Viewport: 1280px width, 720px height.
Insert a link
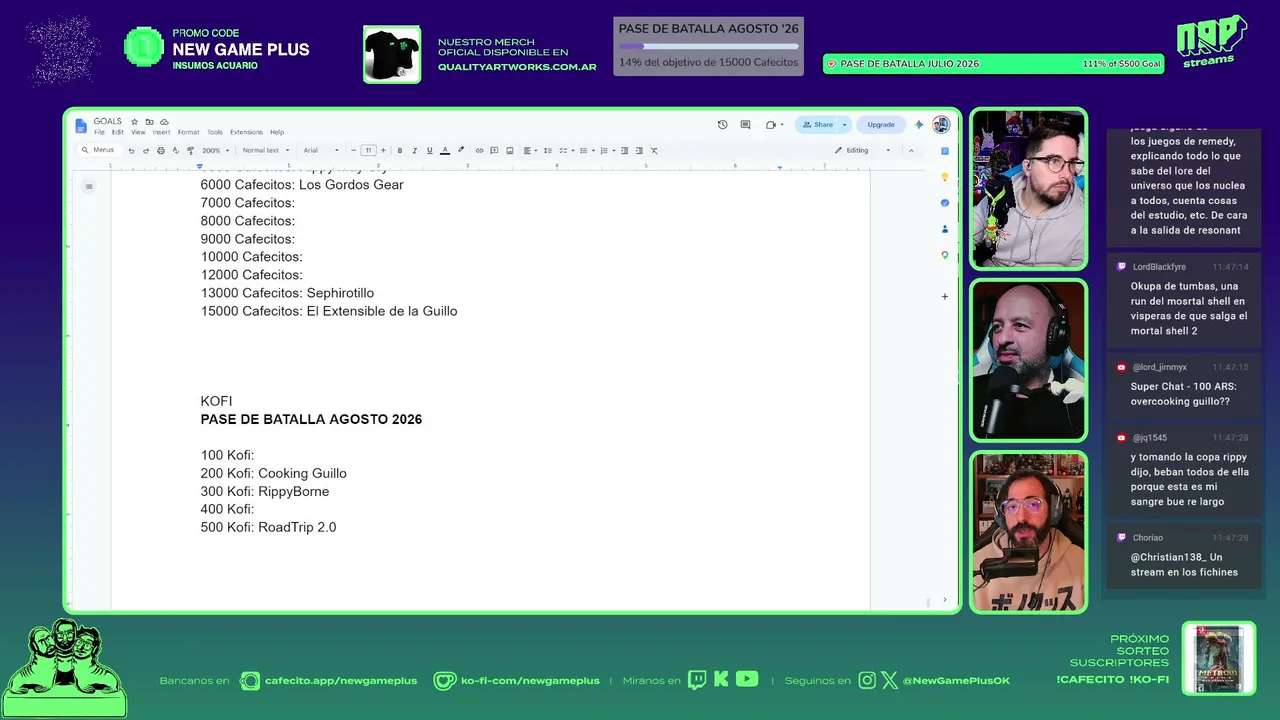point(479,151)
